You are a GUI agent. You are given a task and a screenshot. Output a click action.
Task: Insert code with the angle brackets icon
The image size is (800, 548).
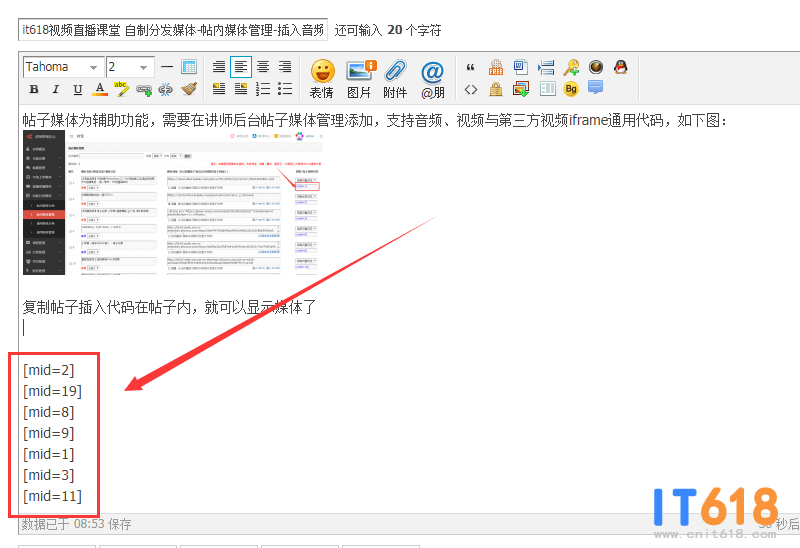tap(471, 89)
